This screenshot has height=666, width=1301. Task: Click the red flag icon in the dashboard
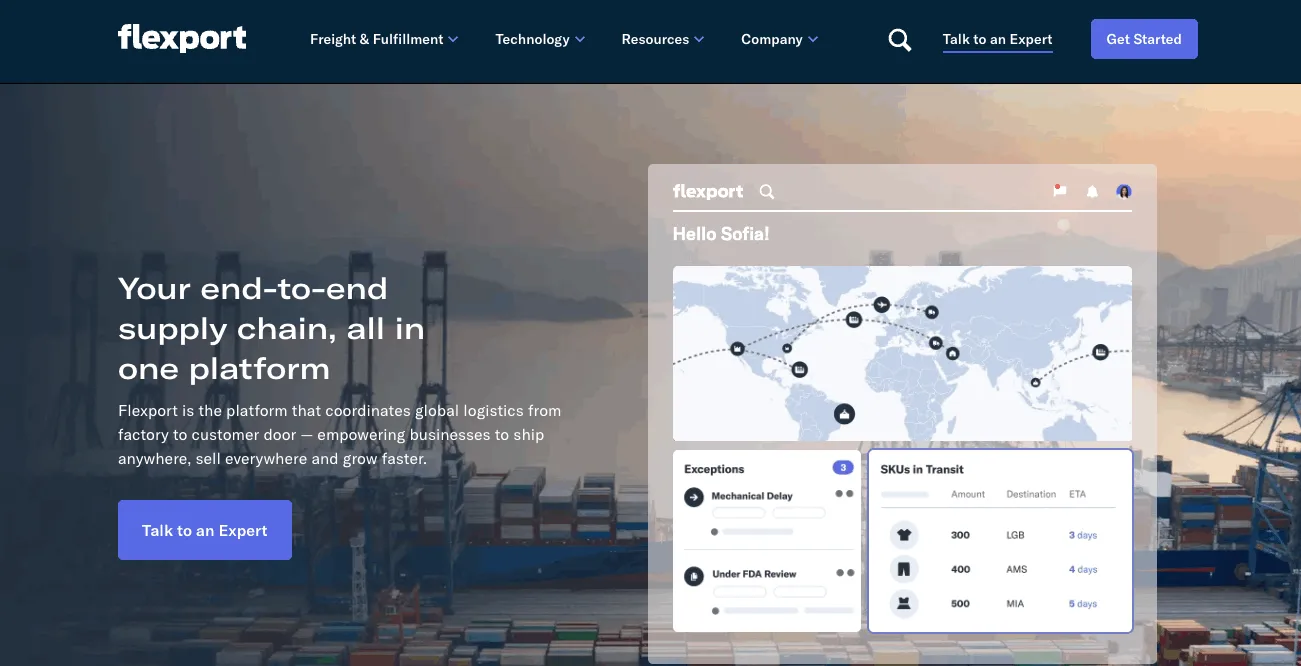tap(1060, 191)
